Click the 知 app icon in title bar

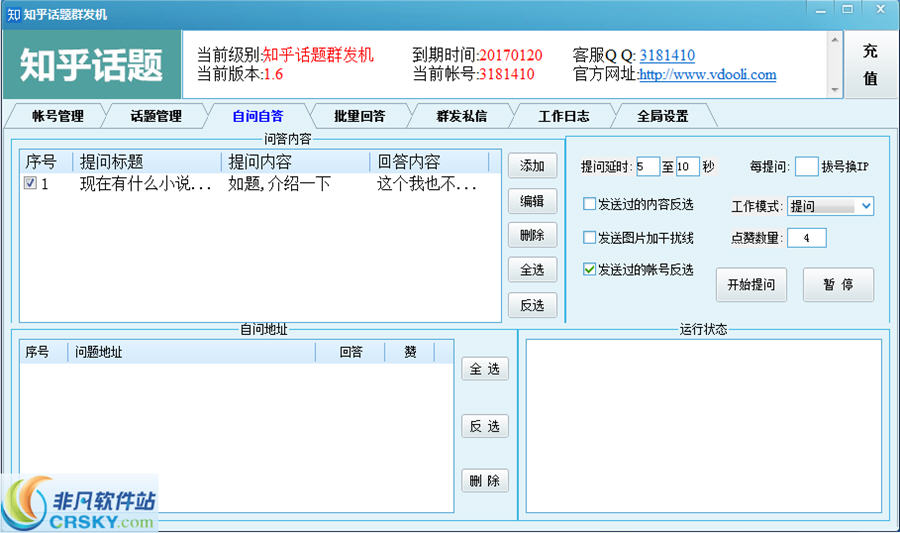[x=13, y=14]
